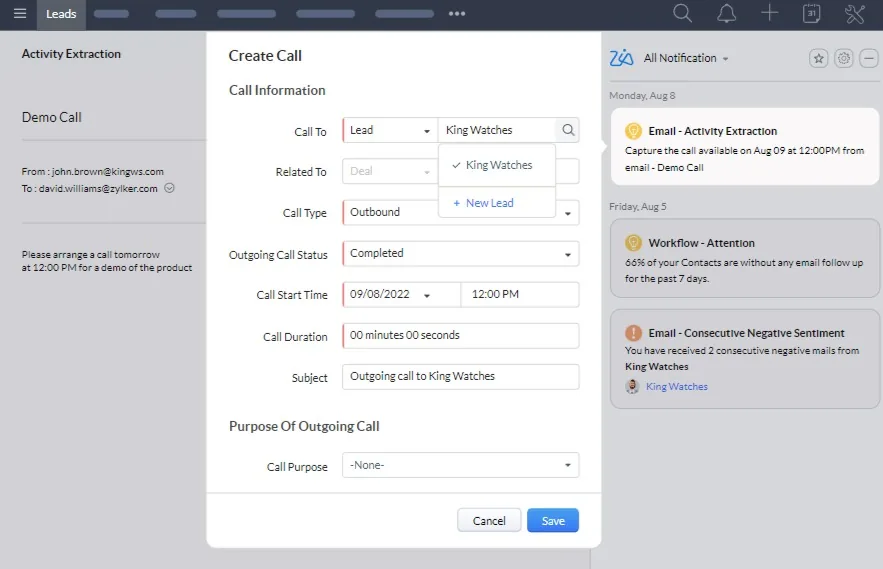Click the plus create-new icon
Viewport: 883px width, 569px height.
769,12
